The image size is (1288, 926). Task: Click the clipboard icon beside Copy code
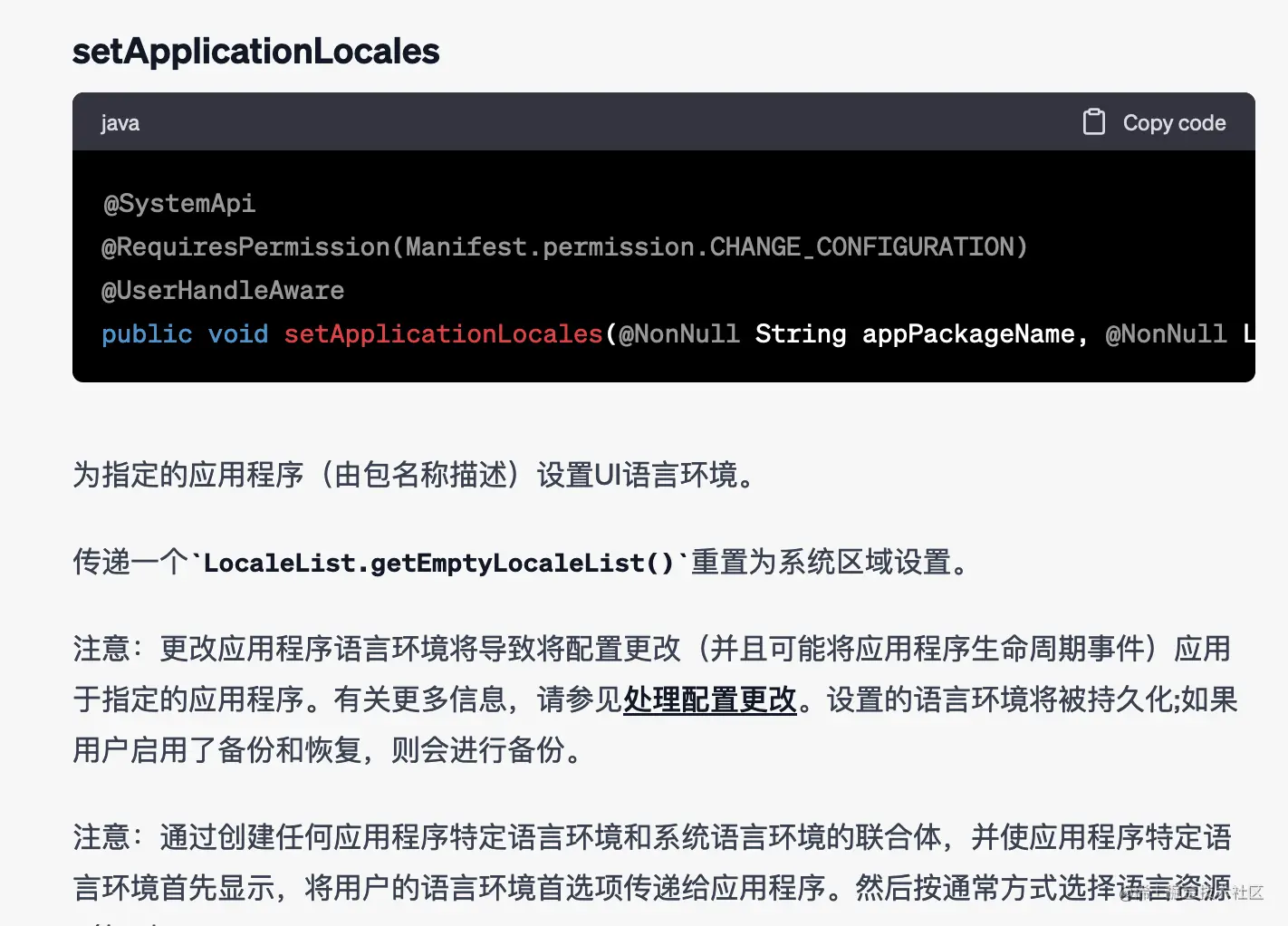[1093, 122]
